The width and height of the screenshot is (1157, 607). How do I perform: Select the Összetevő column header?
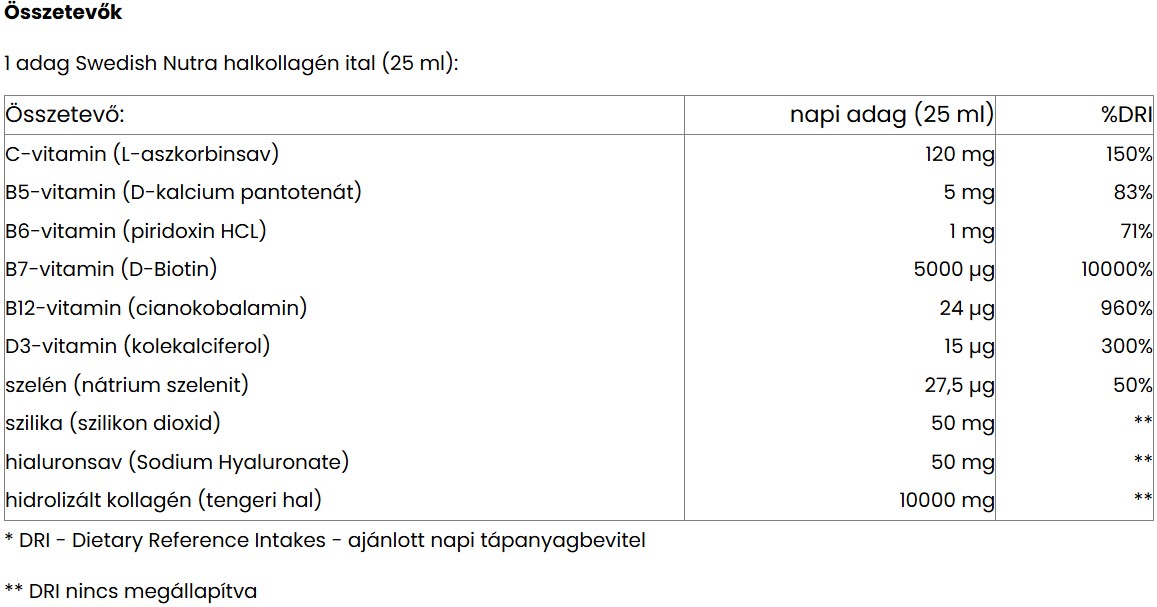(65, 115)
